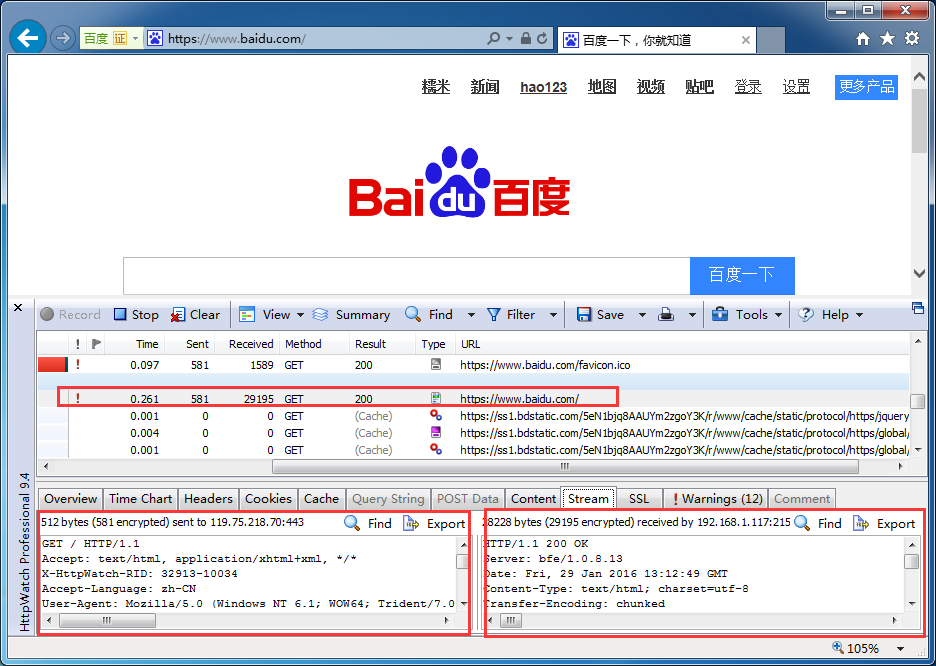Click the Baidu certificate badge in address bar
The height and width of the screenshot is (666, 936).
pos(106,39)
